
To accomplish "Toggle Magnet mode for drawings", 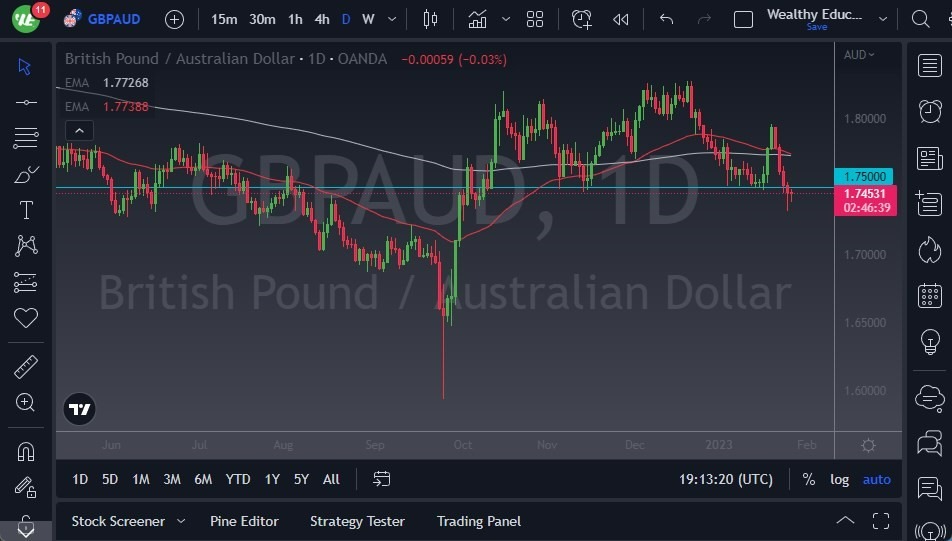I will 26,451.
